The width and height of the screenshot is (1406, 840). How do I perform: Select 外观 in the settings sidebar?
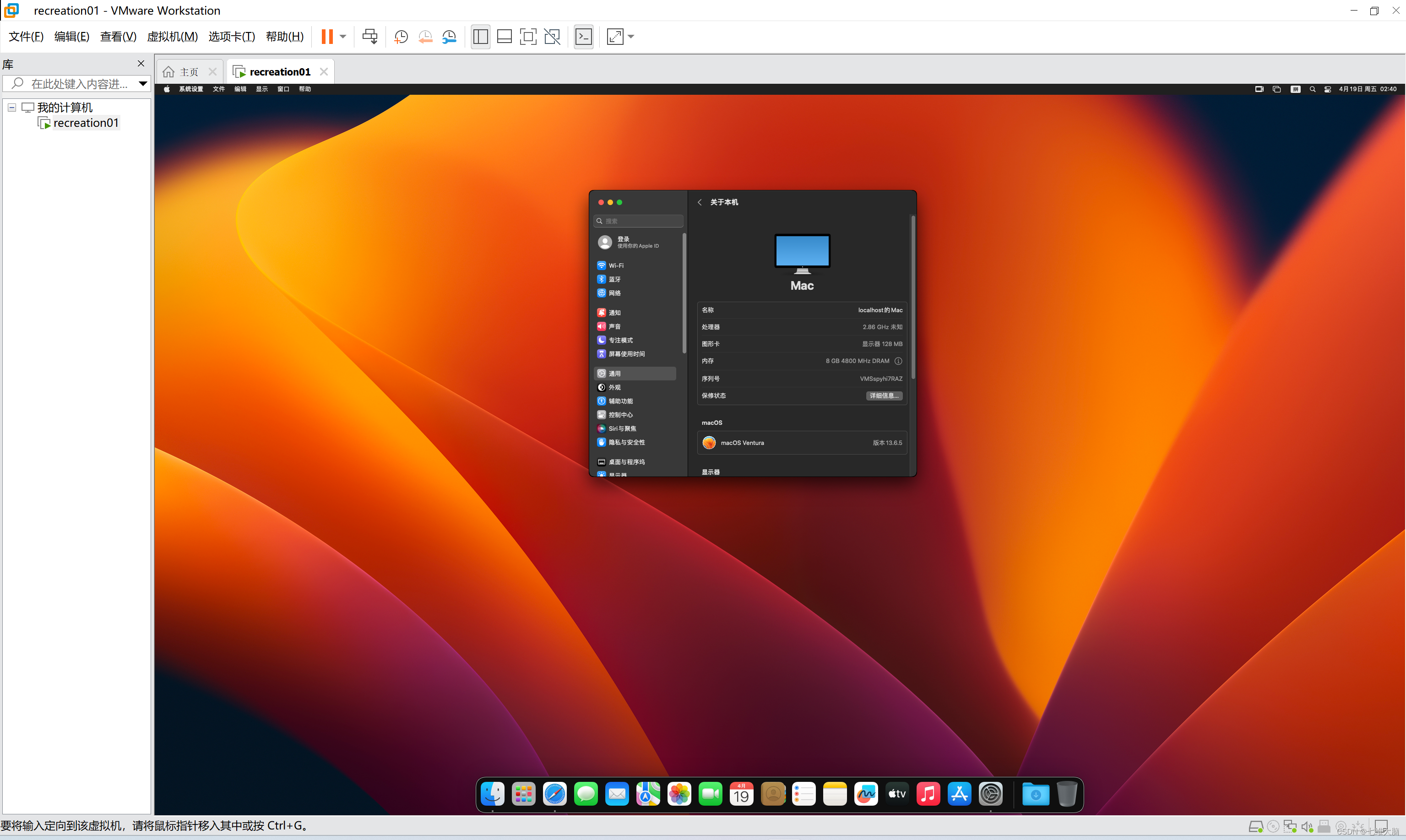(635, 387)
